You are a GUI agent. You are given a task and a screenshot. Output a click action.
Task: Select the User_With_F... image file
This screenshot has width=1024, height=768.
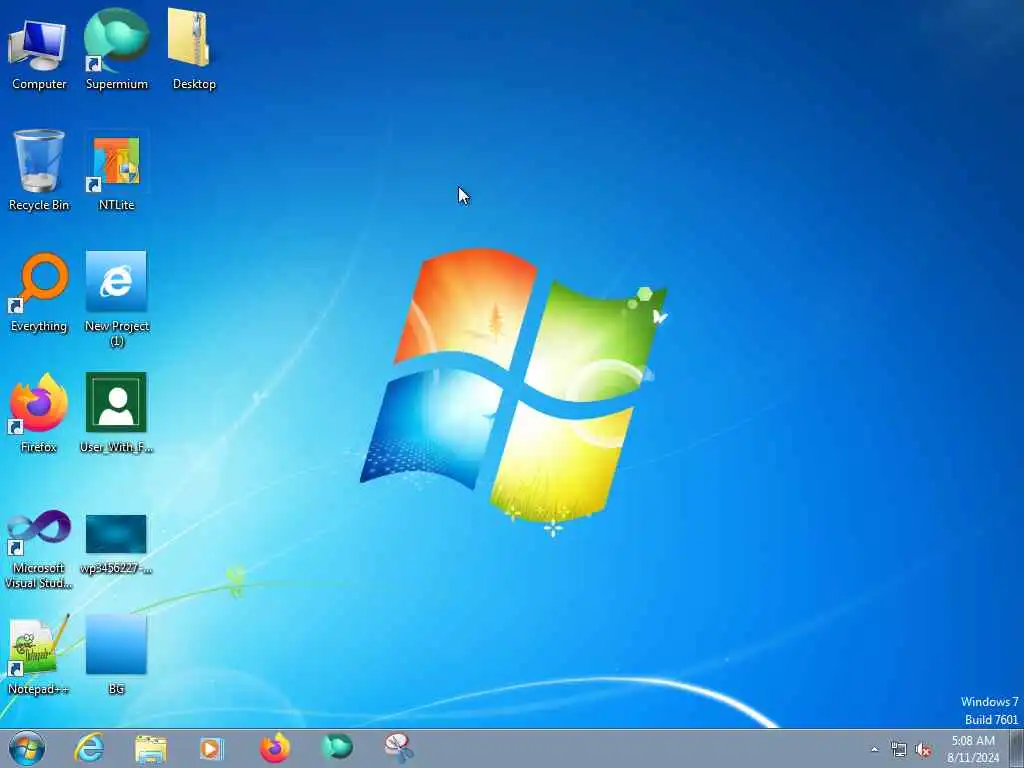(116, 413)
